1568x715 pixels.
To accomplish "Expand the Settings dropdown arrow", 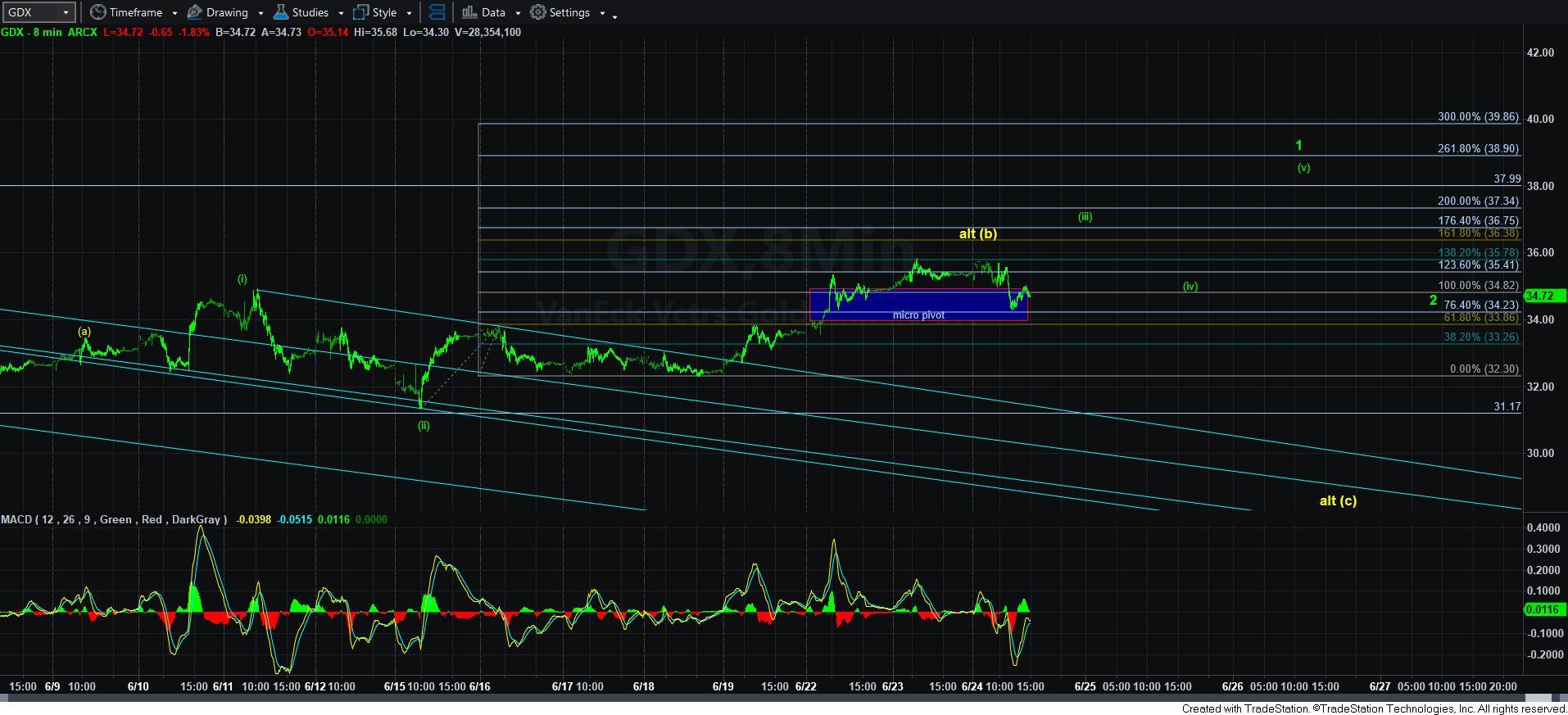I will point(602,13).
